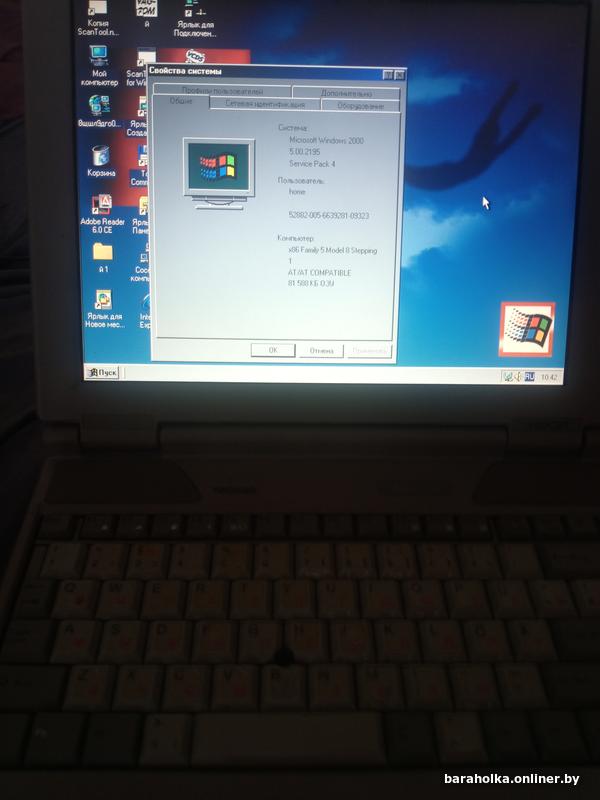This screenshot has height=800, width=600.
Task: Open the Копия ScanTool shortcut icon
Action: click(x=98, y=18)
